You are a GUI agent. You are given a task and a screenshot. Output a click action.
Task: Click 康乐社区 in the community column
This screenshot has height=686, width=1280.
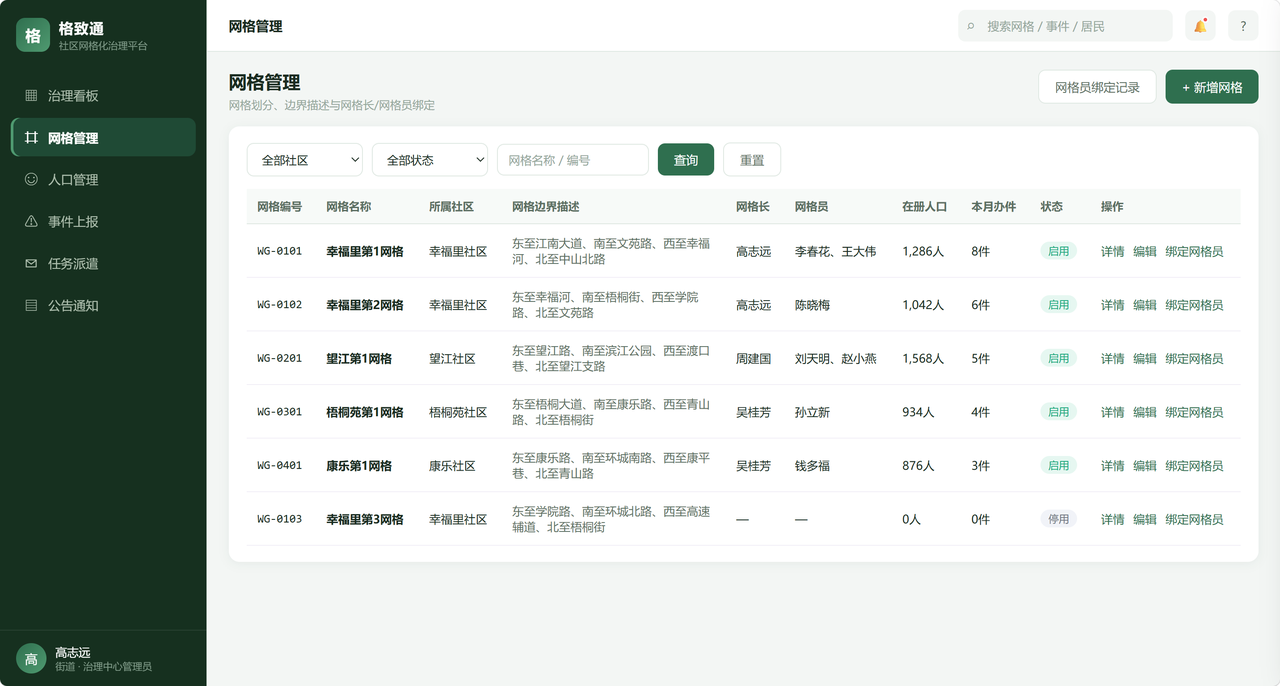click(452, 466)
